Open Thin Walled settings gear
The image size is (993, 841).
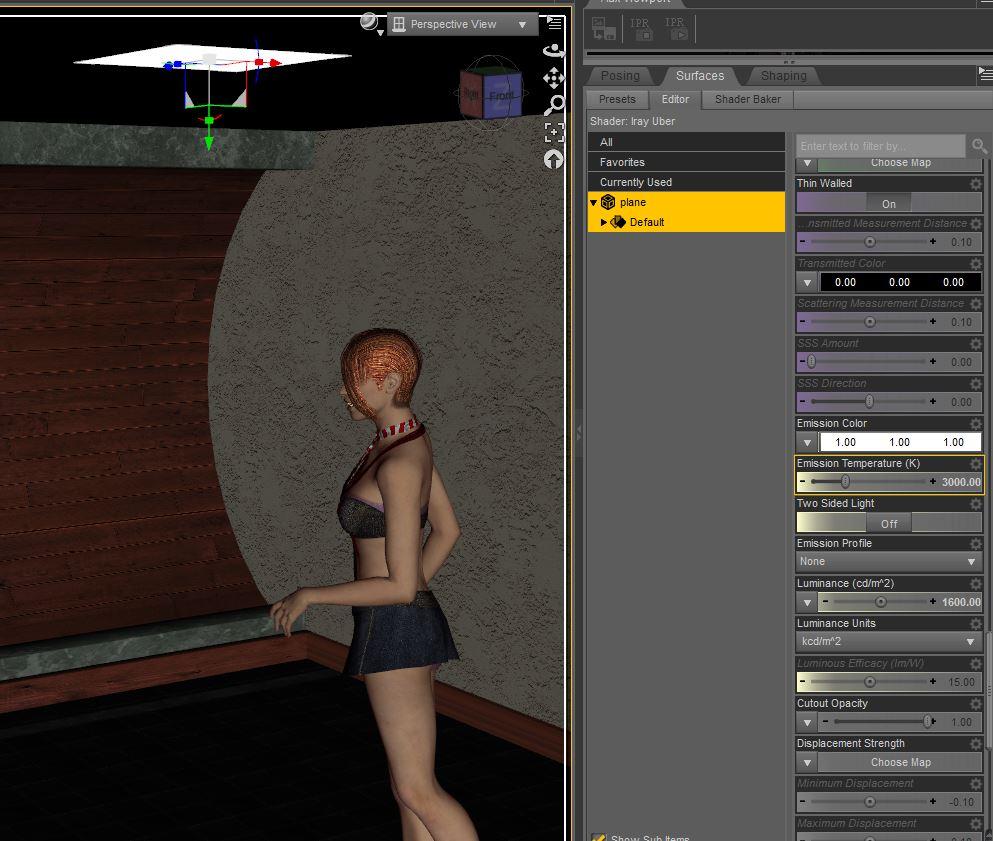pyautogui.click(x=976, y=184)
